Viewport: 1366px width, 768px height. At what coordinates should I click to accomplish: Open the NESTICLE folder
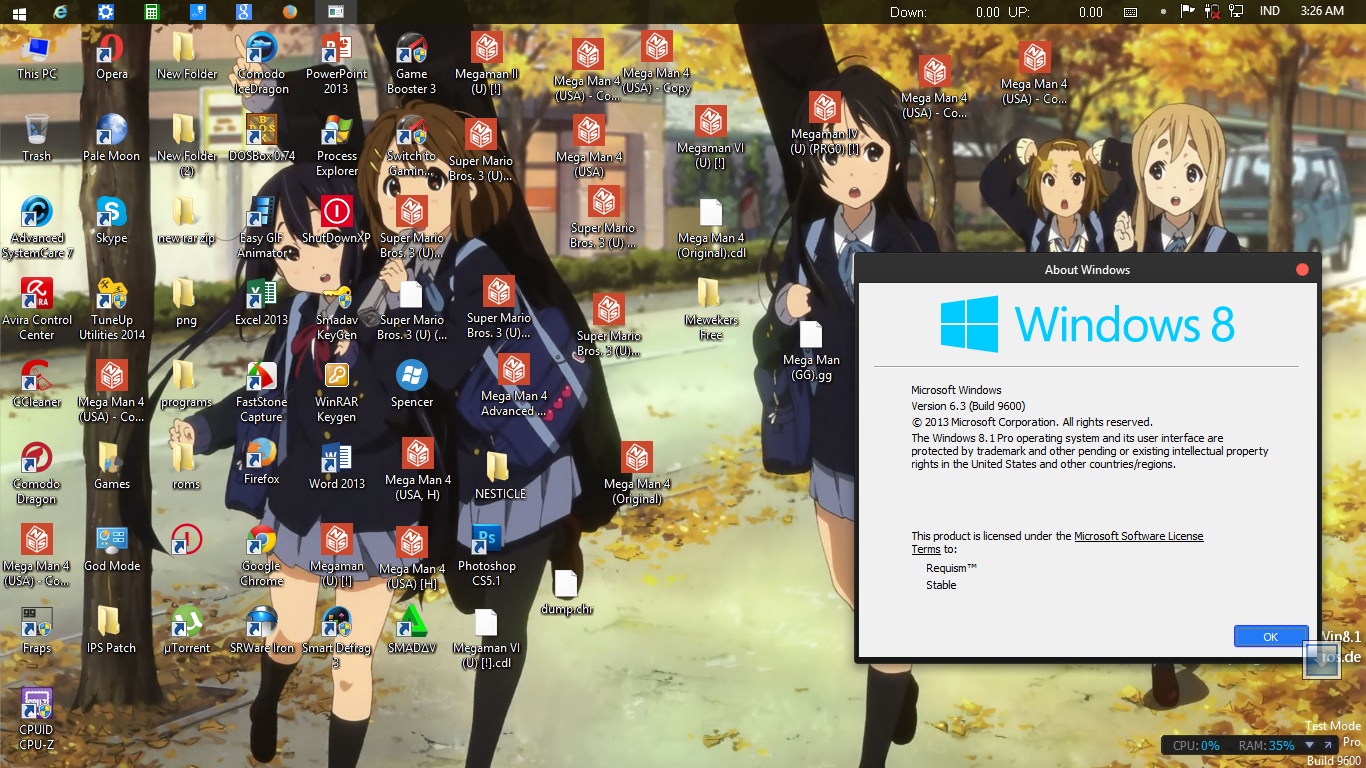pyautogui.click(x=499, y=474)
